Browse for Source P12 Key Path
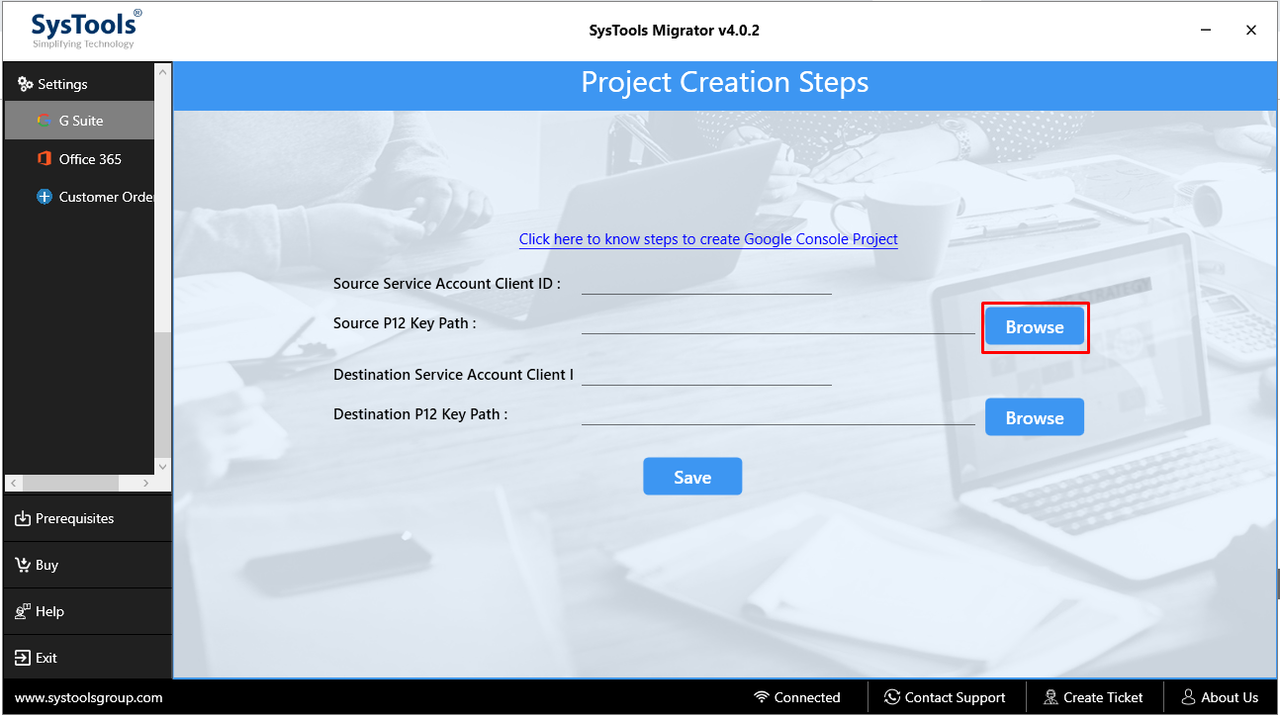1280x715 pixels. coord(1034,327)
